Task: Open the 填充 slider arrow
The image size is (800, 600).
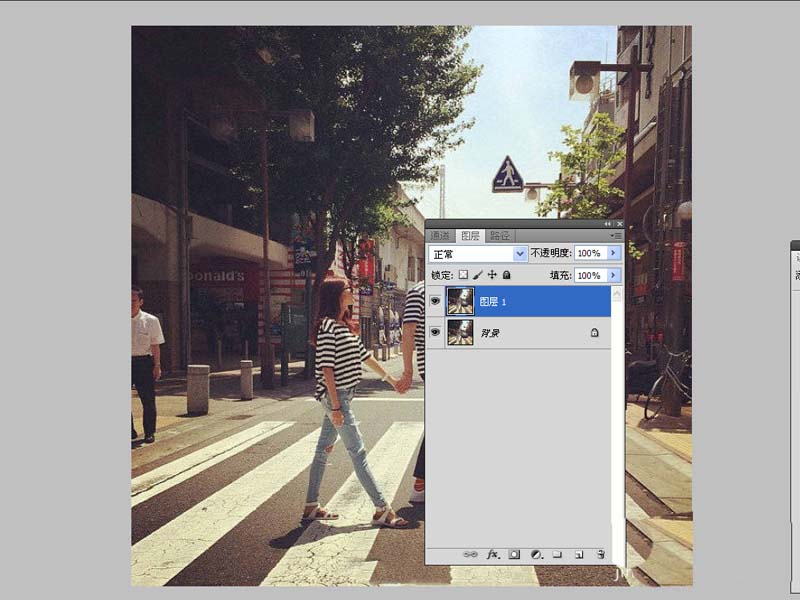Action: click(614, 276)
